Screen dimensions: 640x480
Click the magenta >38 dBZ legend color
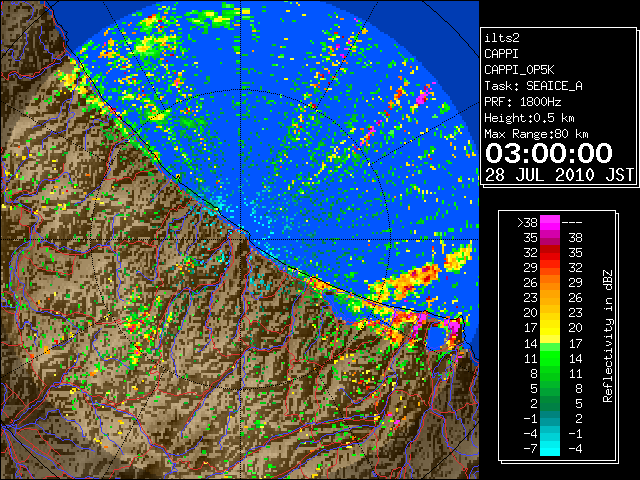pos(550,222)
